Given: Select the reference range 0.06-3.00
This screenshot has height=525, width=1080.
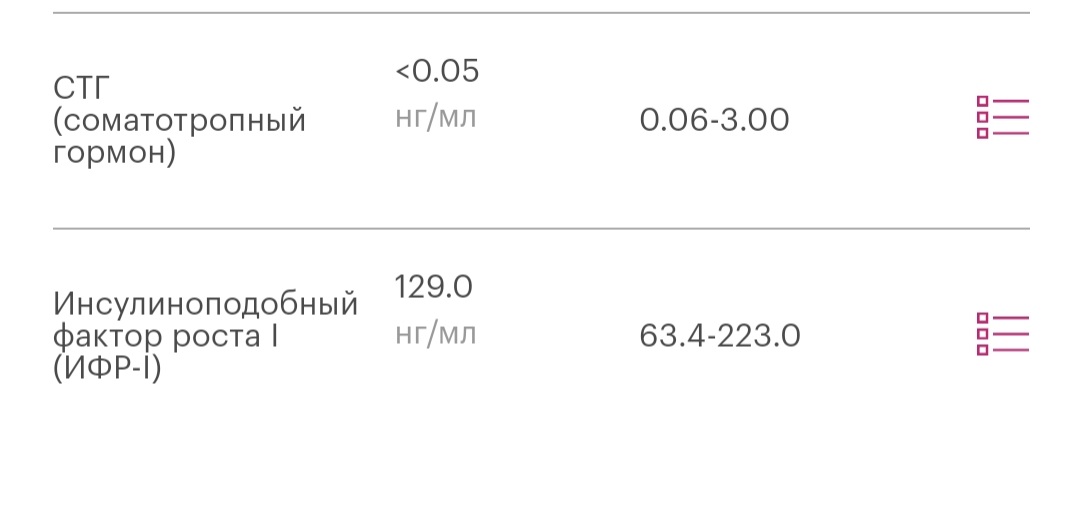Looking at the screenshot, I should pyautogui.click(x=714, y=121).
